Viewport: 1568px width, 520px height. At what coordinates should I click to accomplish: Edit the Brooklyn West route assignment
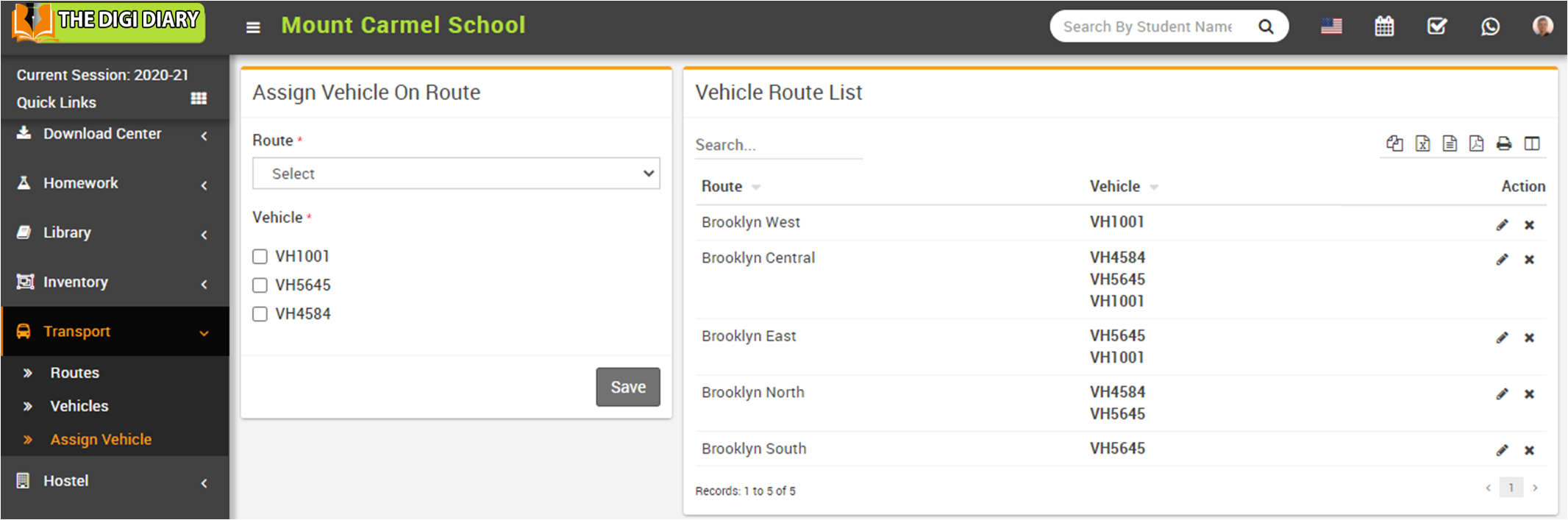(1502, 225)
